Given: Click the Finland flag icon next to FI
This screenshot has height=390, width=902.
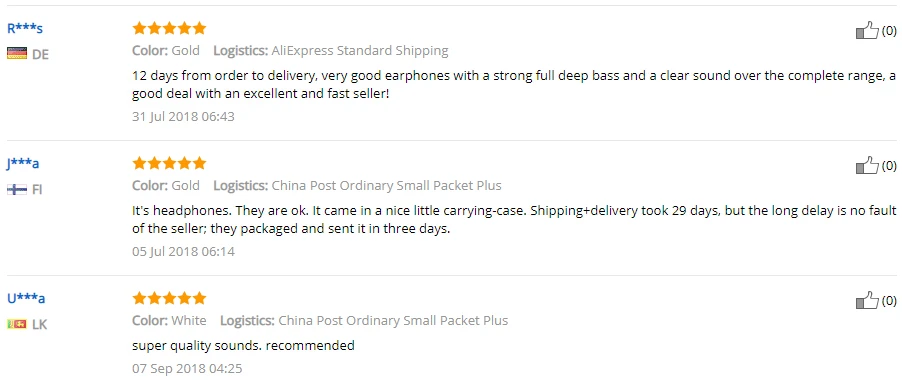Looking at the screenshot, I should click(x=17, y=189).
